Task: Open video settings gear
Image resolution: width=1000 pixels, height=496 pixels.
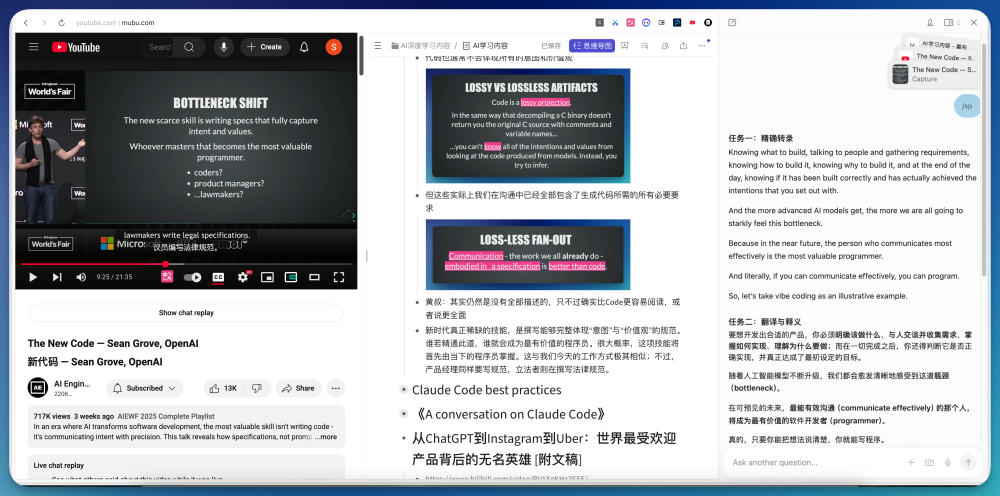Action: (x=243, y=277)
